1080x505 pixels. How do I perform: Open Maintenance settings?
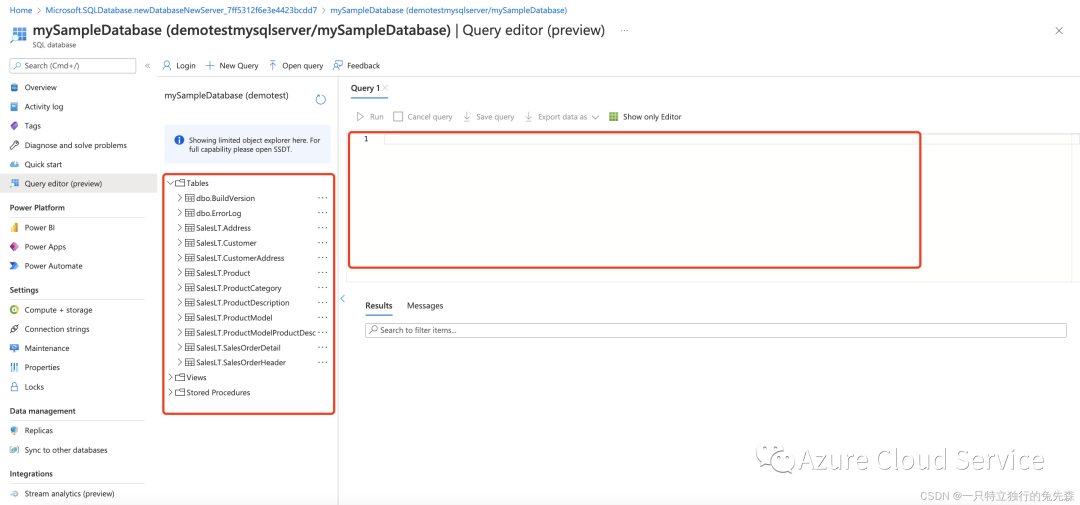click(x=46, y=348)
